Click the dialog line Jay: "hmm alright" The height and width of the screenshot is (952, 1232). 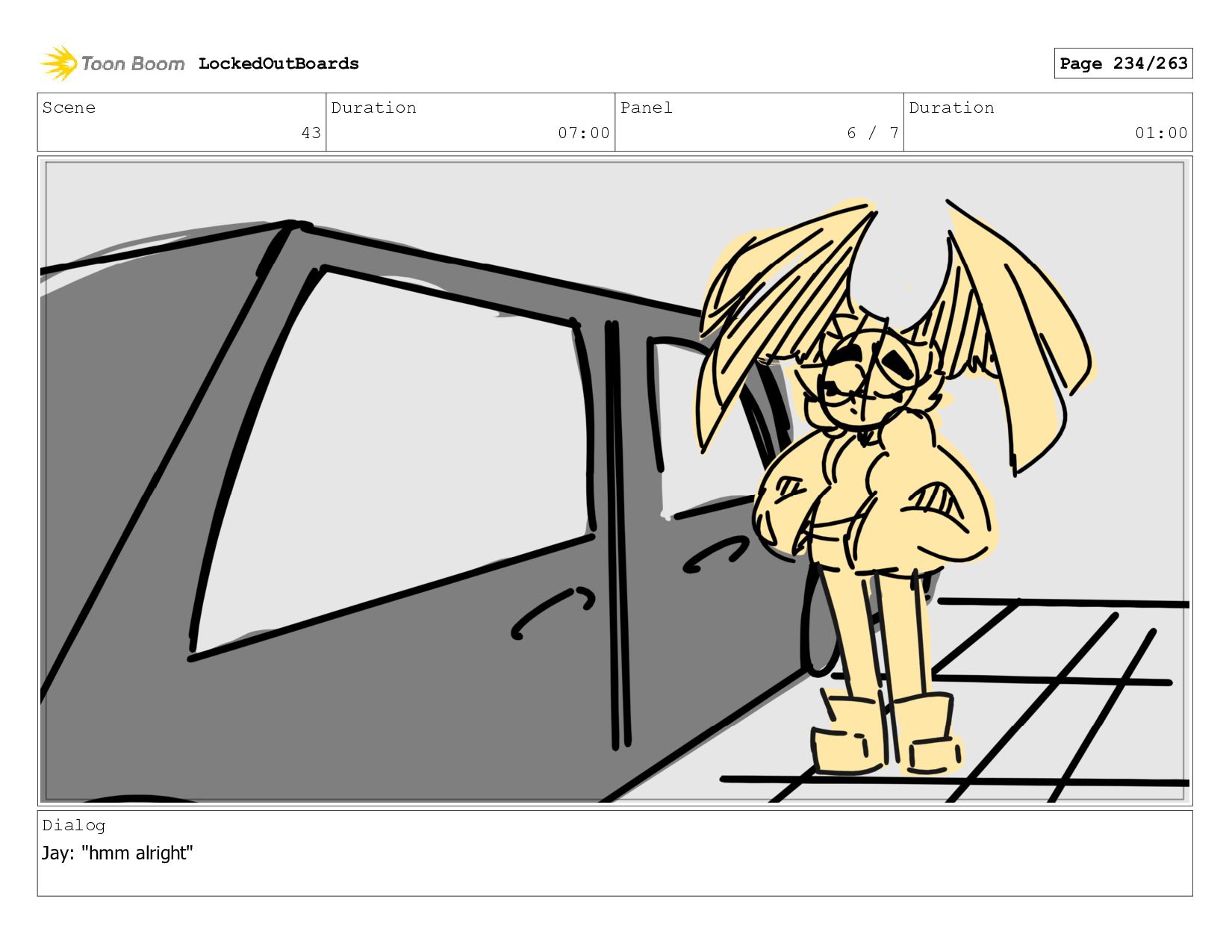coord(117,853)
